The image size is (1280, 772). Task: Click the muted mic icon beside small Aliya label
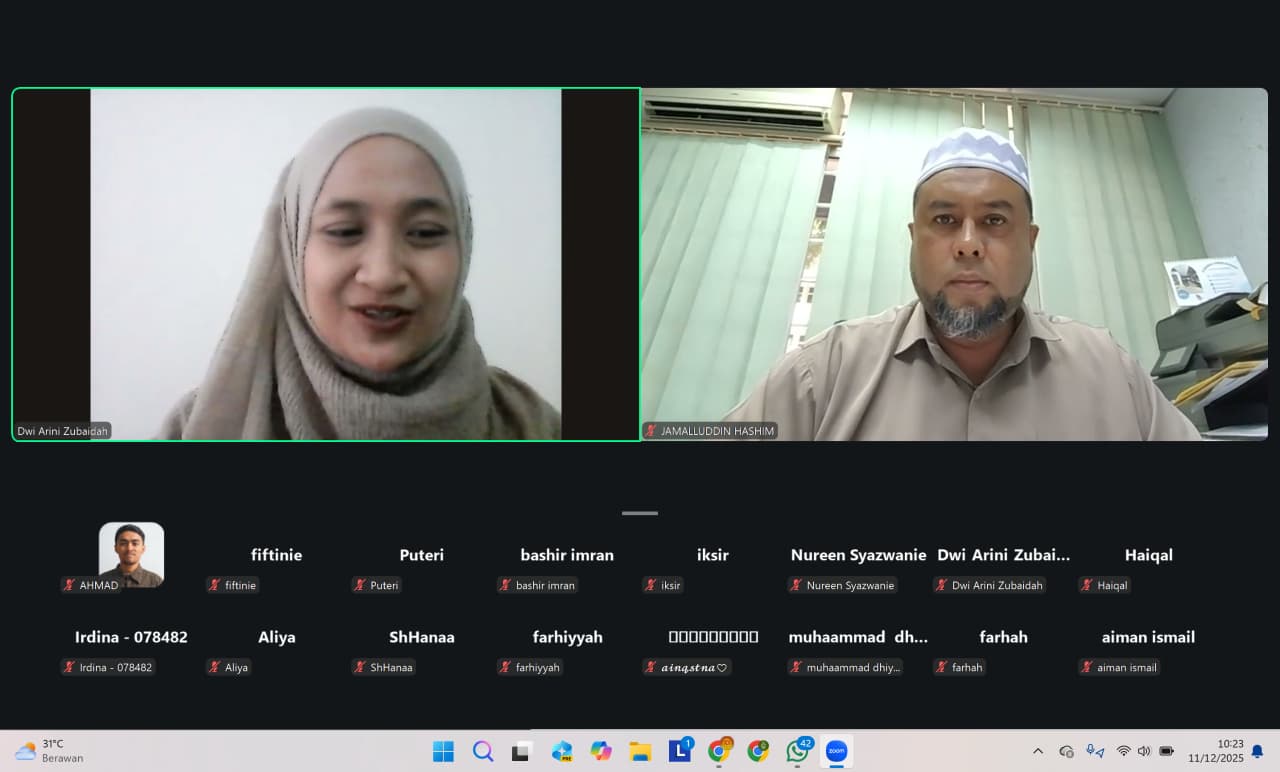(215, 667)
